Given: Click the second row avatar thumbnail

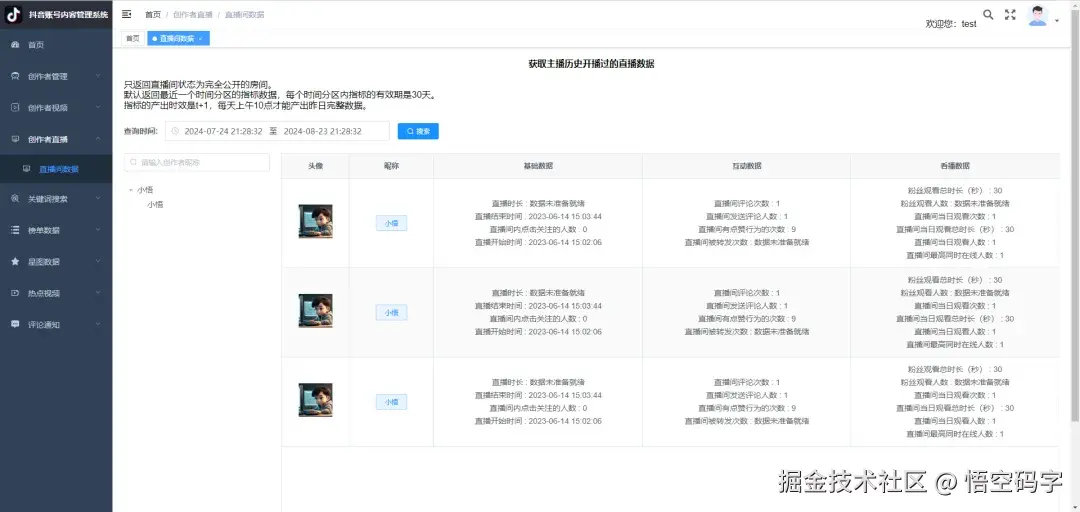Looking at the screenshot, I should [x=315, y=311].
